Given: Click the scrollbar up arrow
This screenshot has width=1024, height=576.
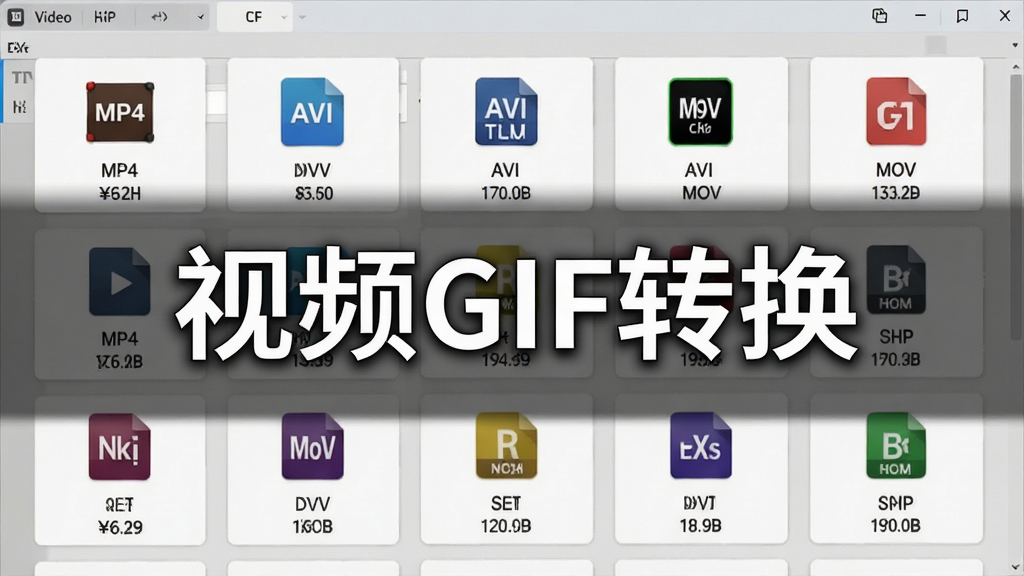Looking at the screenshot, I should pyautogui.click(x=1016, y=67).
